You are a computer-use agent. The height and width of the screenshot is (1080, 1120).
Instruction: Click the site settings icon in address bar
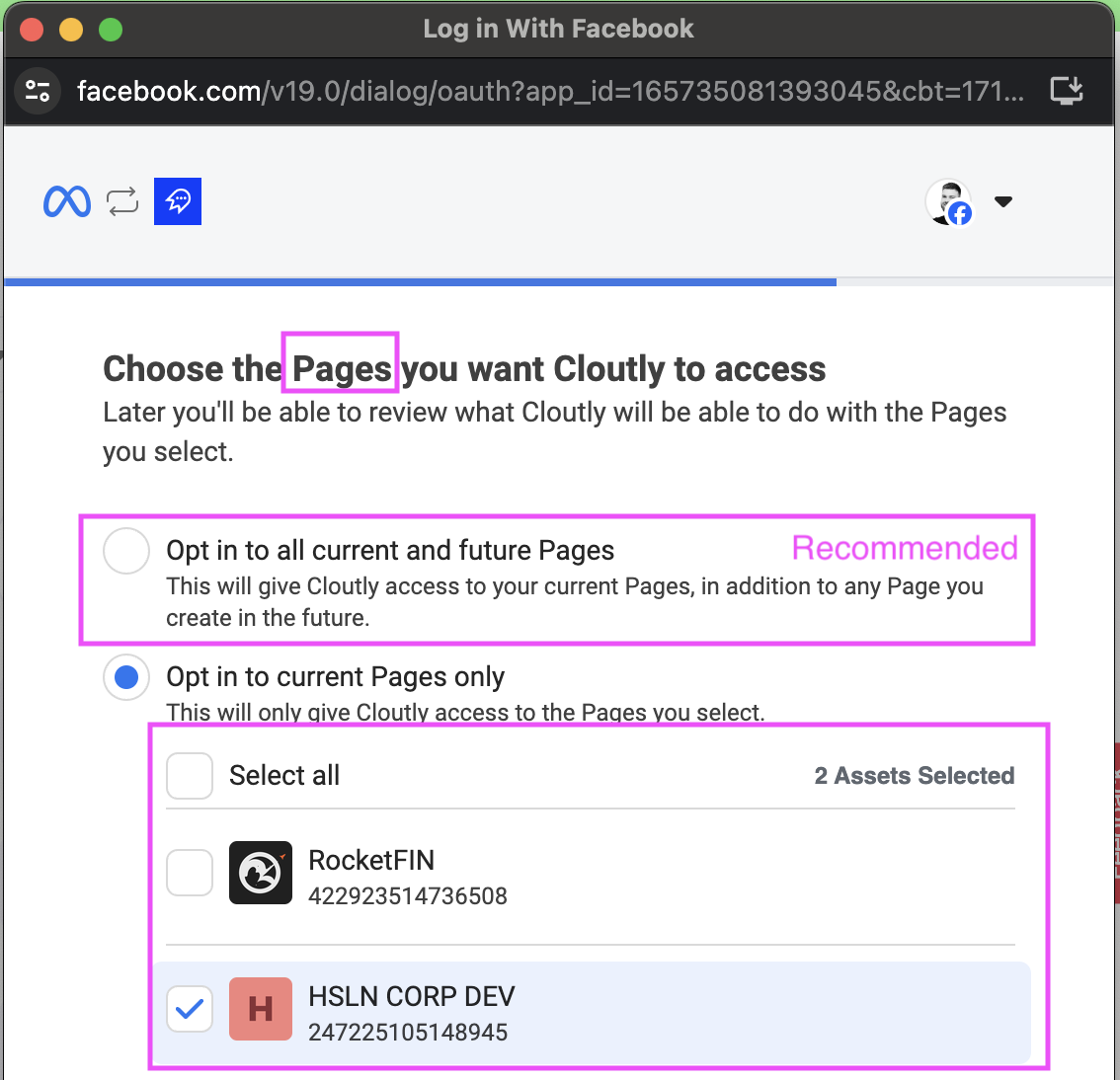click(x=38, y=91)
